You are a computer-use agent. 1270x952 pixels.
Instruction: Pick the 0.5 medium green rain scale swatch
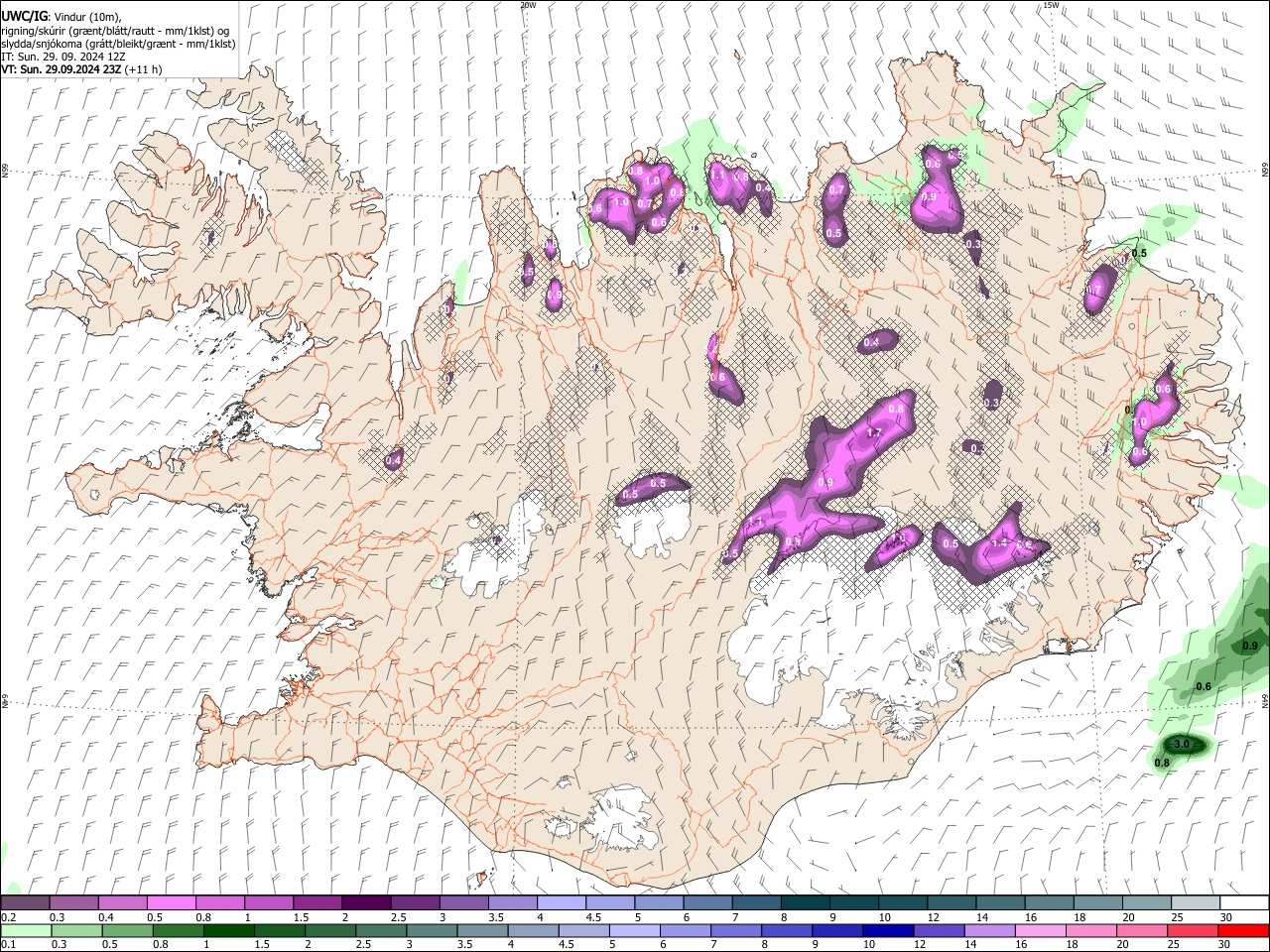tap(127, 930)
